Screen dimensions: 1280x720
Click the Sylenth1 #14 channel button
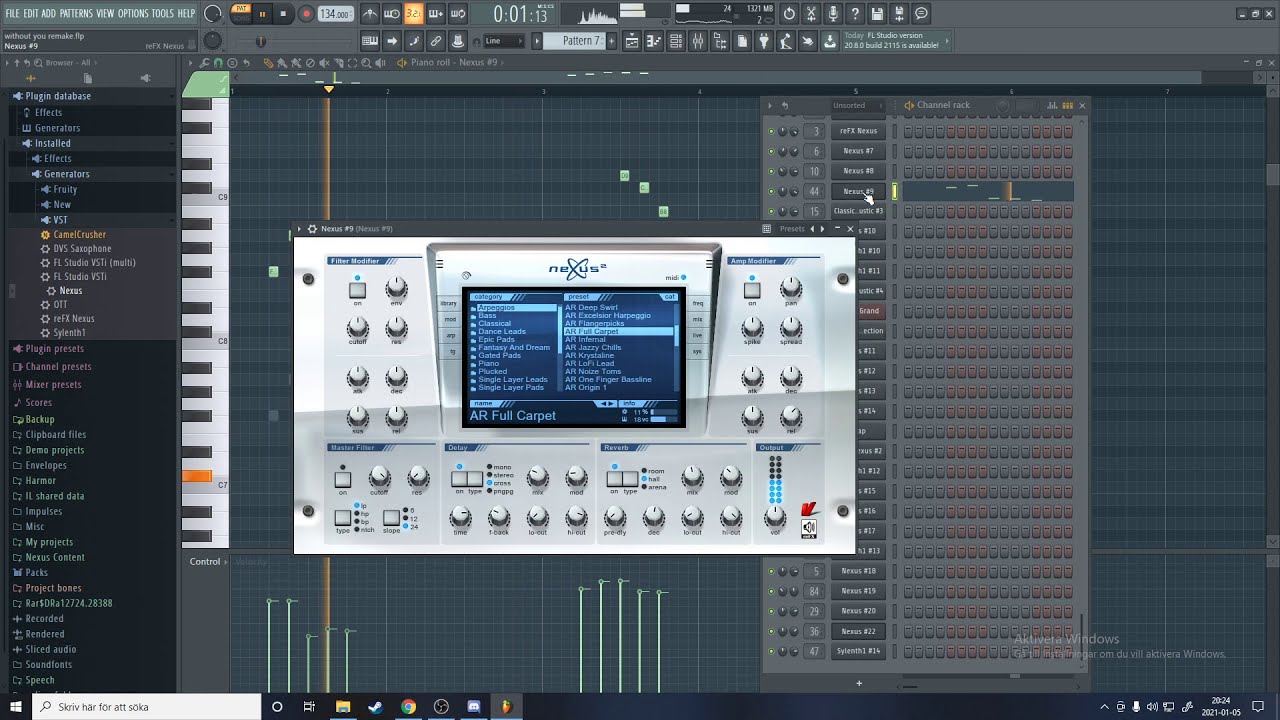tap(858, 651)
